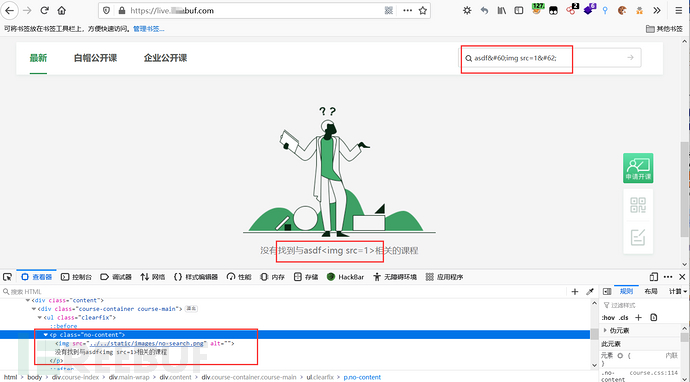Open the red extension with the 2 badge
690x382 pixels.
pyautogui.click(x=572, y=9)
